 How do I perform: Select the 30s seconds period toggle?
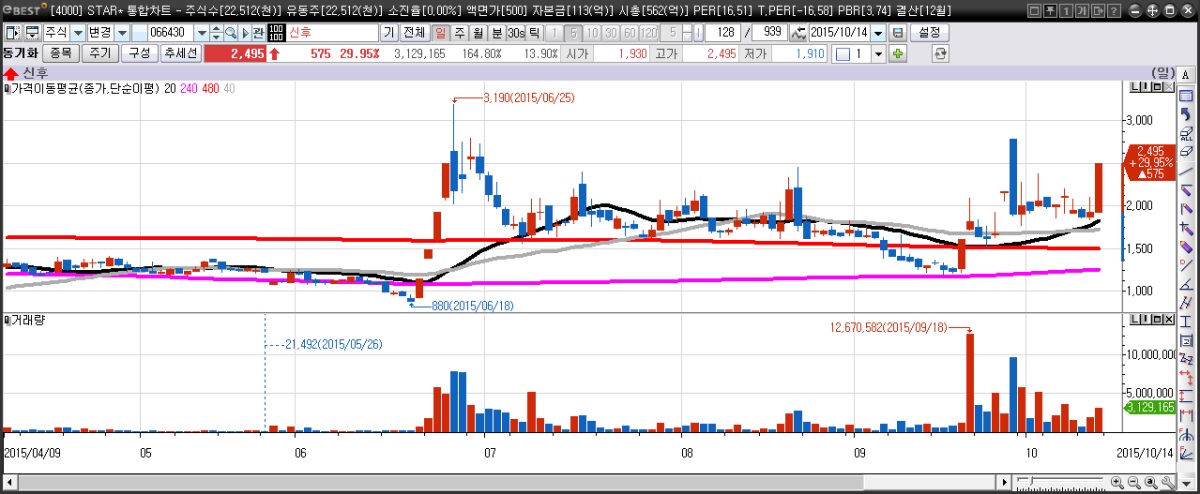[x=516, y=32]
